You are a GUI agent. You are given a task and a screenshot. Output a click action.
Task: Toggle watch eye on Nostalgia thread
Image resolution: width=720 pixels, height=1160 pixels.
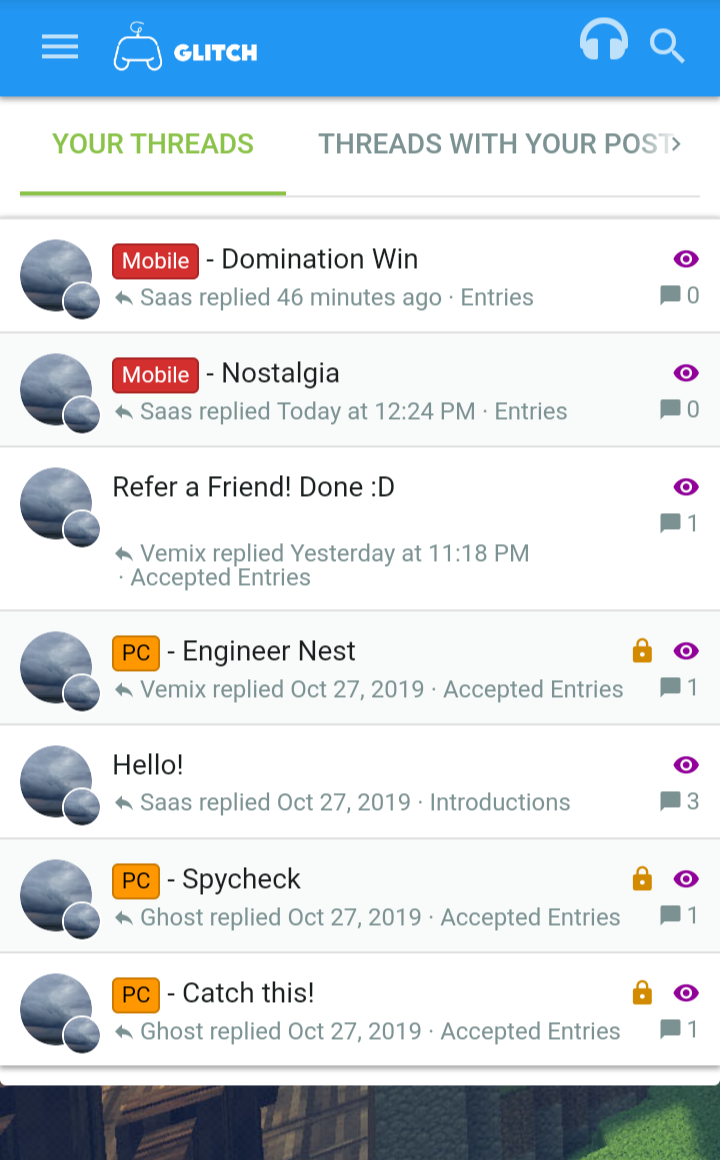686,374
